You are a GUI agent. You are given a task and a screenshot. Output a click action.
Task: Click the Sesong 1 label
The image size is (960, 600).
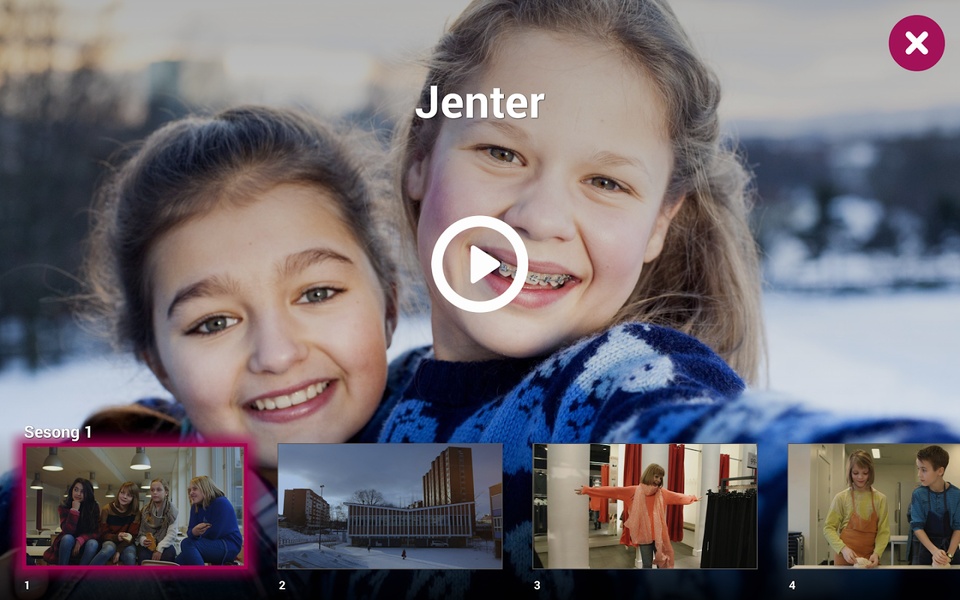58,432
